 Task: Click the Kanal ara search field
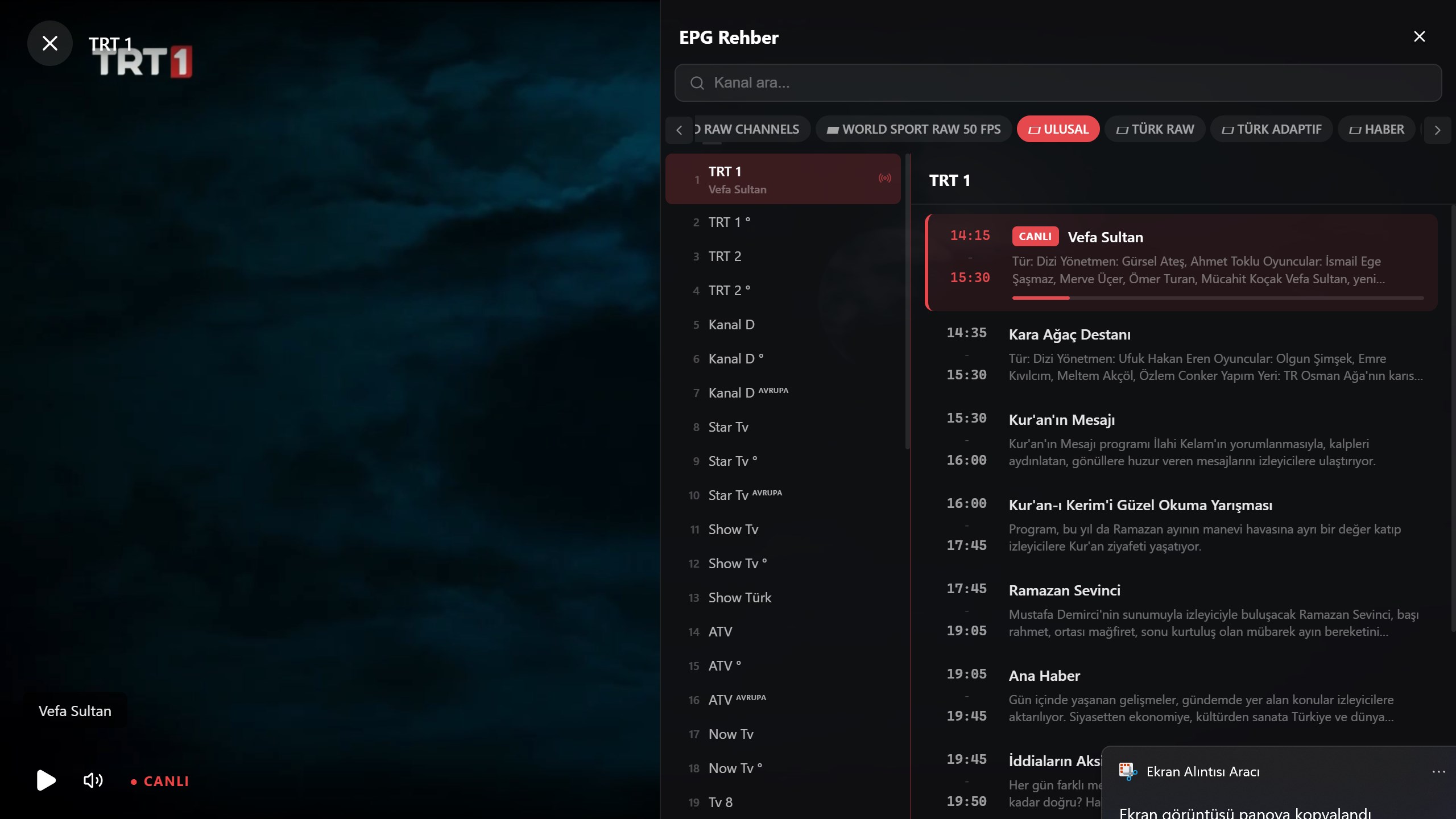1058,83
